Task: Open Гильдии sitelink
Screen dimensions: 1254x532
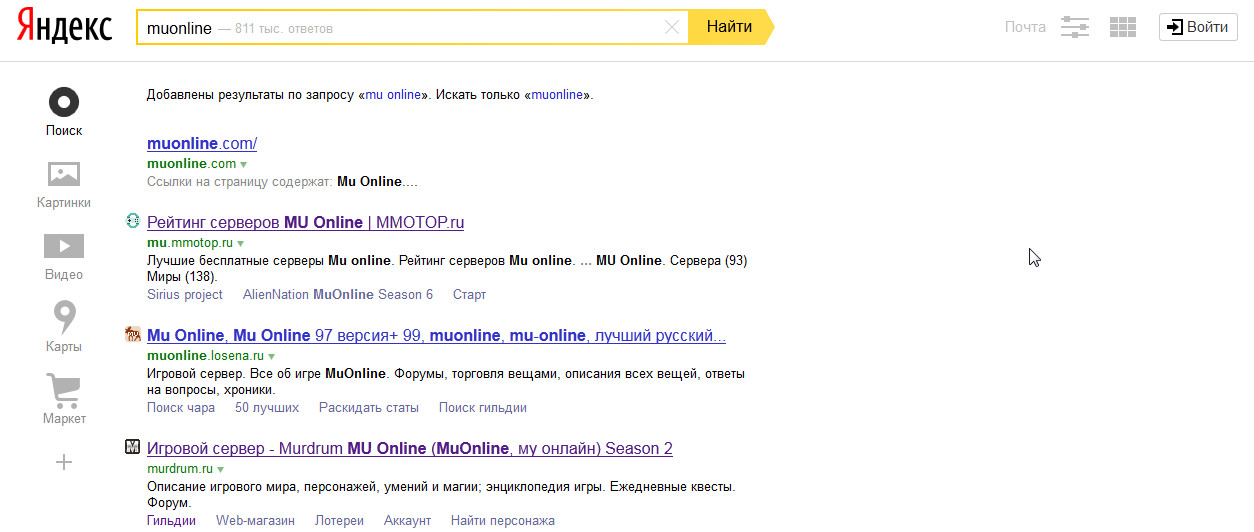Action: coord(171,521)
